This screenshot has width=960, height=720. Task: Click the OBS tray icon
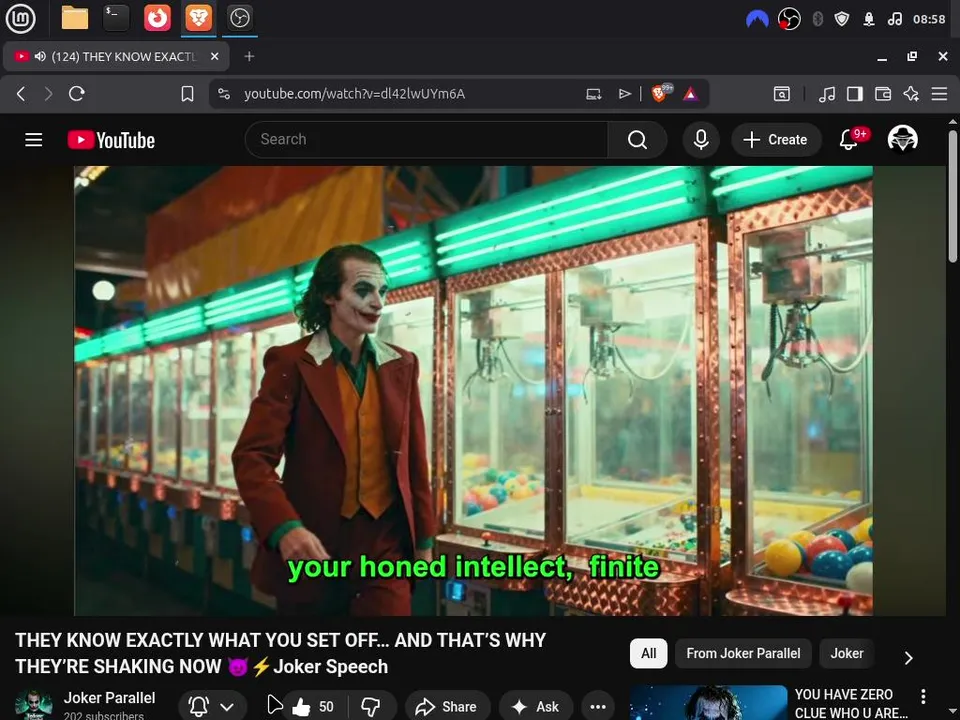789,19
